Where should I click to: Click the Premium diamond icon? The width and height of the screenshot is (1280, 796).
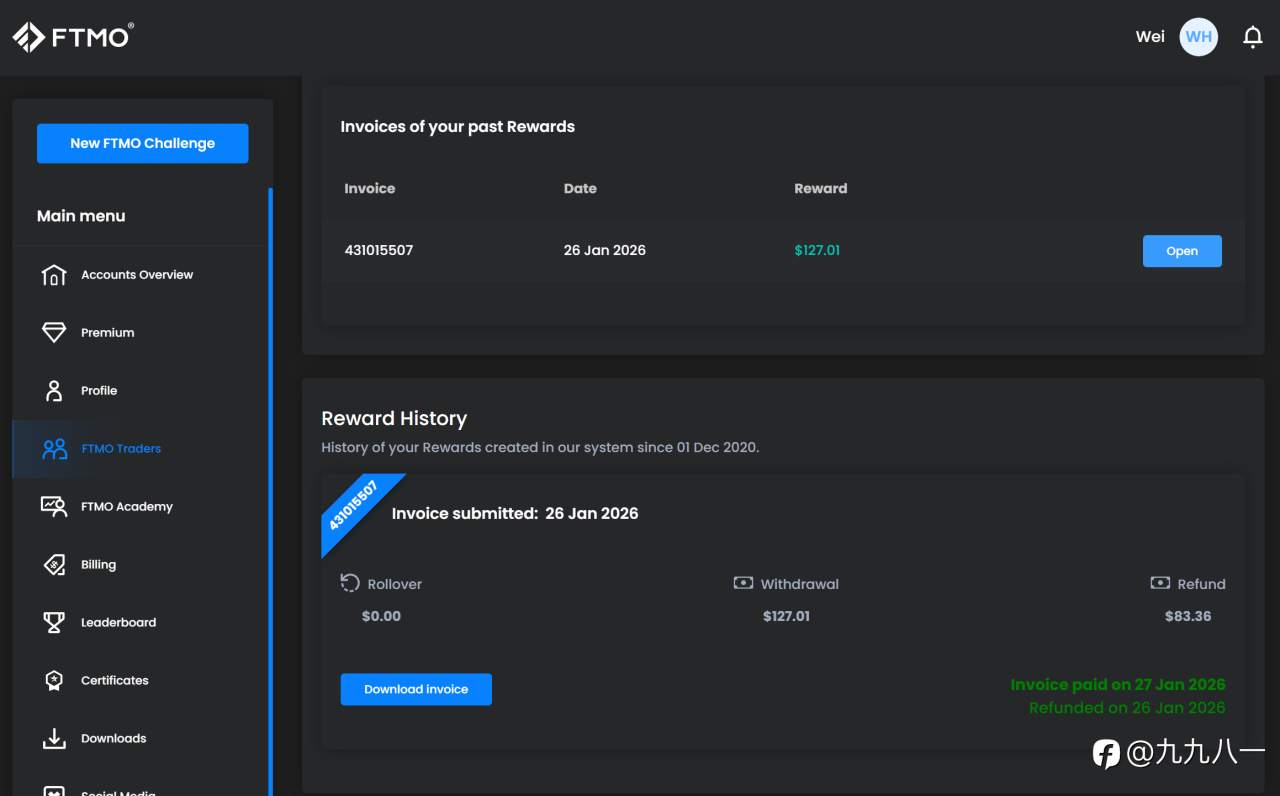[54, 333]
